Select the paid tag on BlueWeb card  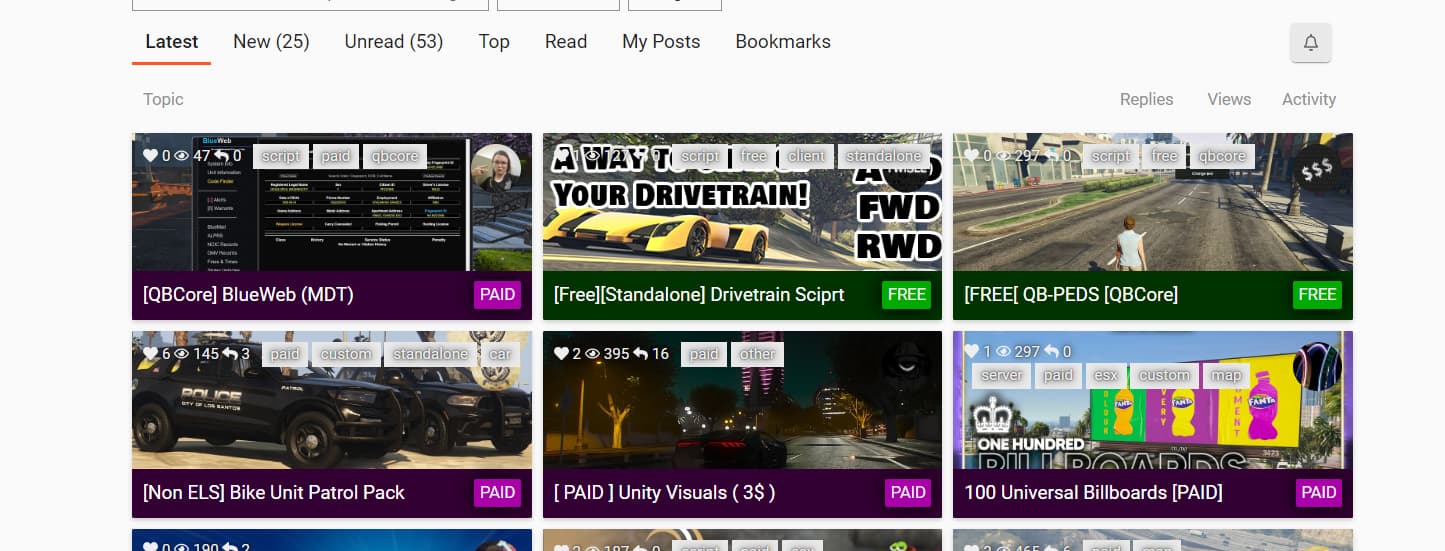(336, 156)
